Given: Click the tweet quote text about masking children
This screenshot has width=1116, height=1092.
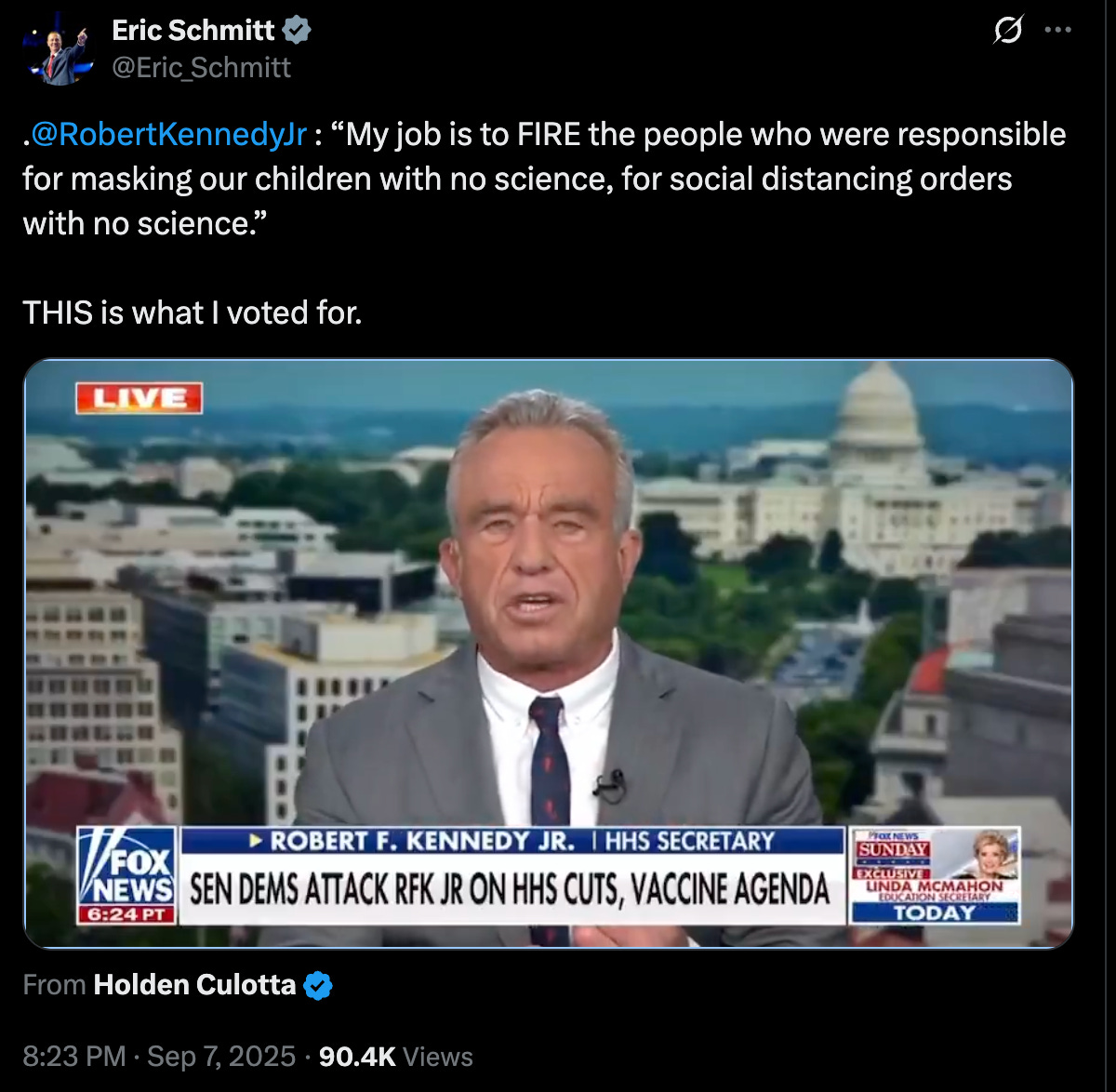Looking at the screenshot, I should (545, 179).
